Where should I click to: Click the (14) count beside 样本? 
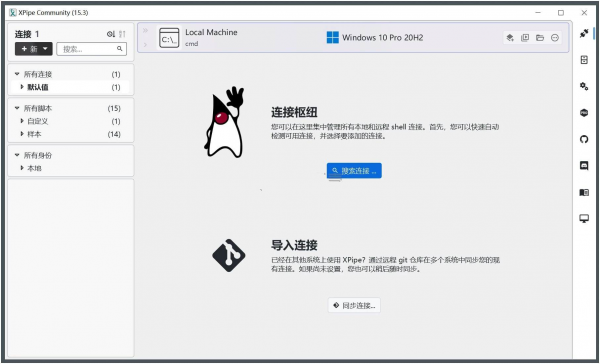click(114, 134)
